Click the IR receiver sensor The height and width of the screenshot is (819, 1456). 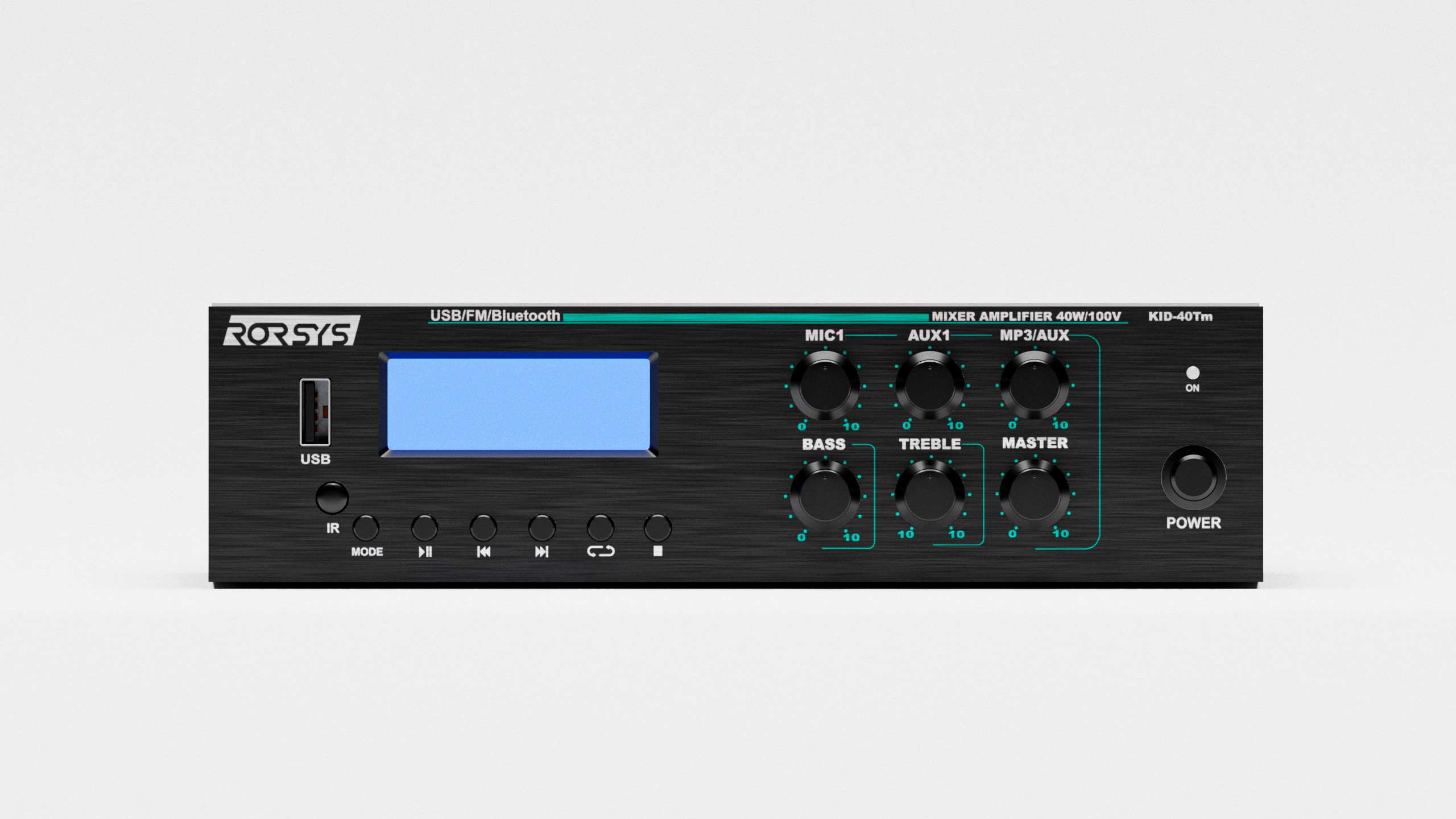(x=332, y=498)
